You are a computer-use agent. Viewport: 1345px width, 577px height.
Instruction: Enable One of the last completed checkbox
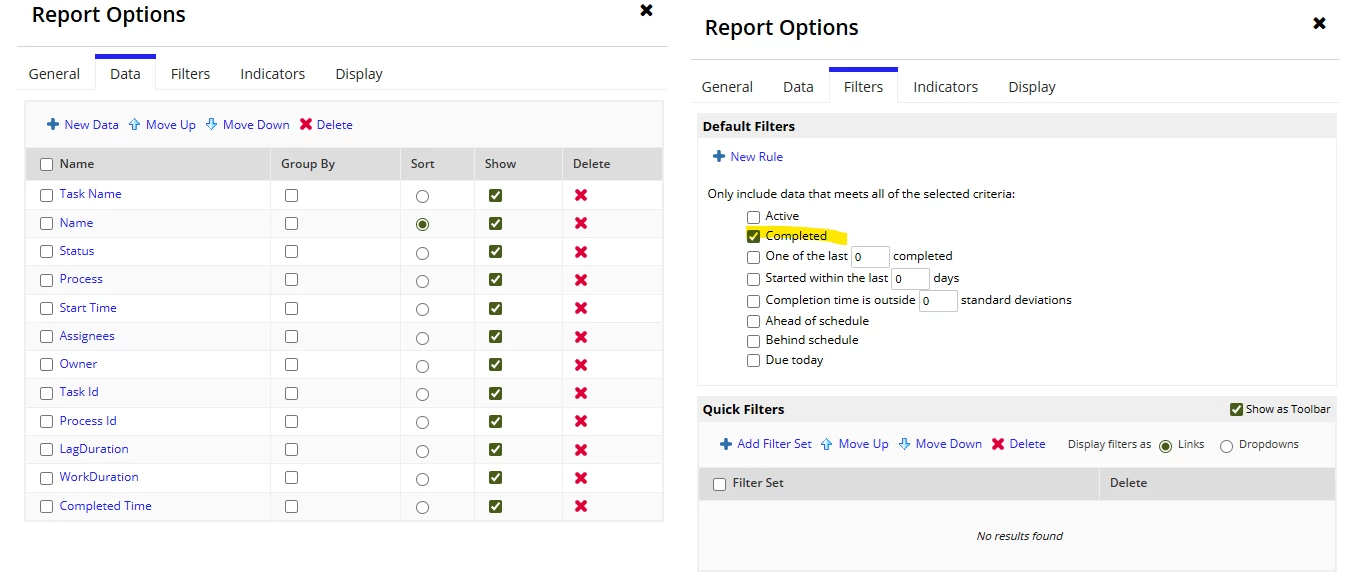(x=754, y=257)
